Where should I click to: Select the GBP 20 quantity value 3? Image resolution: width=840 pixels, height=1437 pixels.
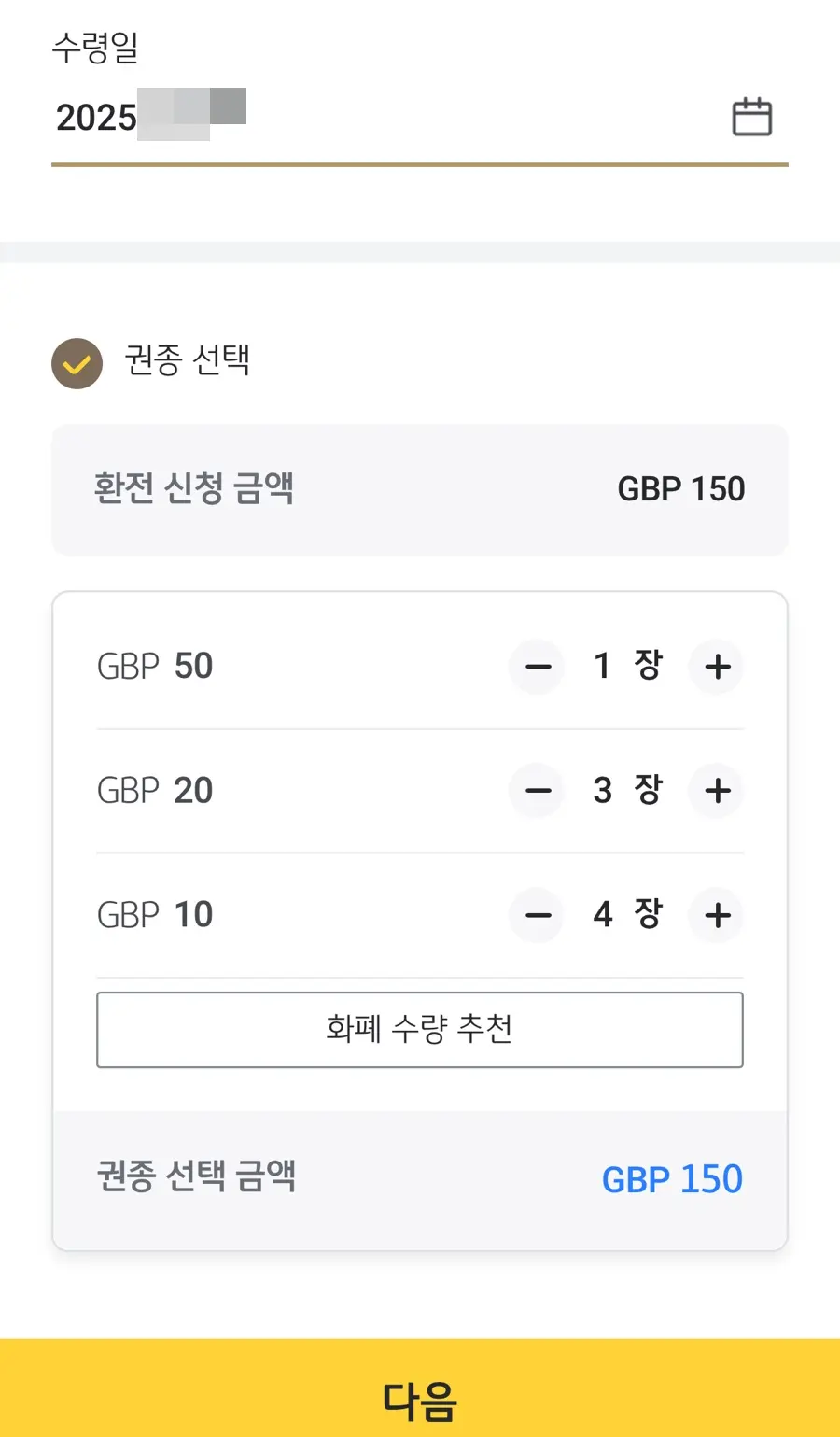[x=603, y=790]
